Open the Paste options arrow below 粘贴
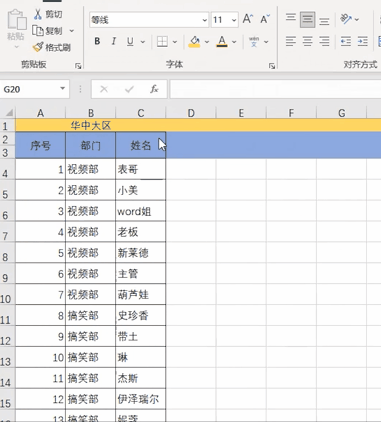381x422 pixels. click(16, 46)
